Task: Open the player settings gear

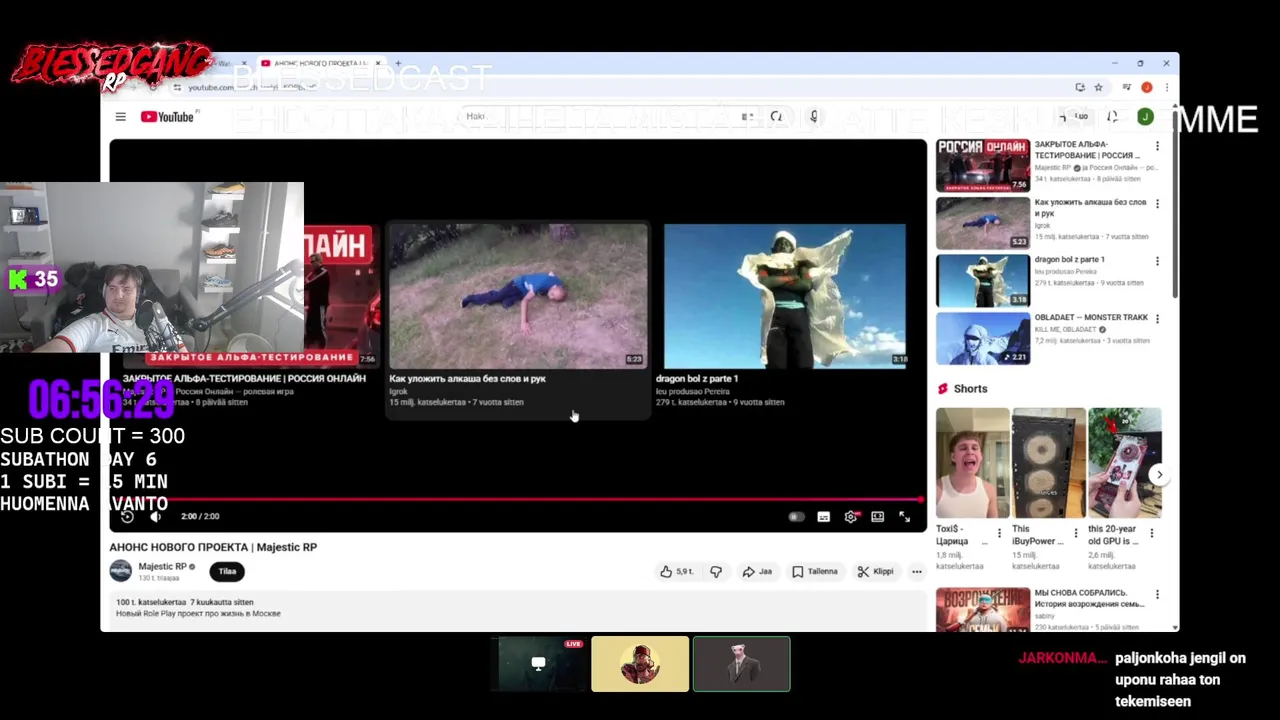Action: (851, 517)
